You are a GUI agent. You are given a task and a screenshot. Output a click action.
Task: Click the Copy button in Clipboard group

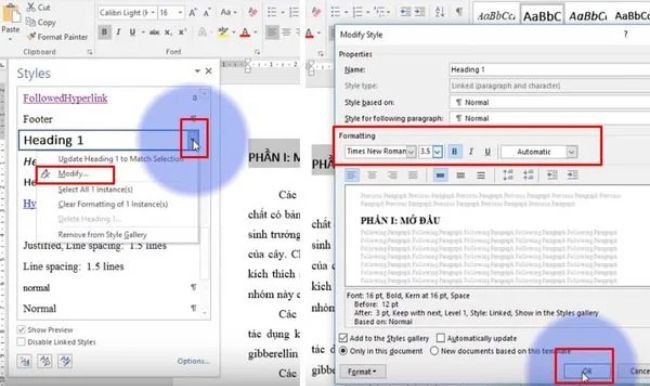click(x=41, y=22)
